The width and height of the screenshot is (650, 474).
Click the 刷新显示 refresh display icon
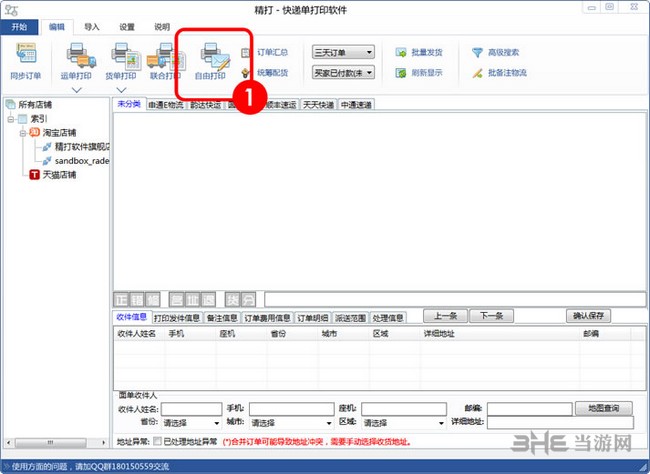coord(400,73)
